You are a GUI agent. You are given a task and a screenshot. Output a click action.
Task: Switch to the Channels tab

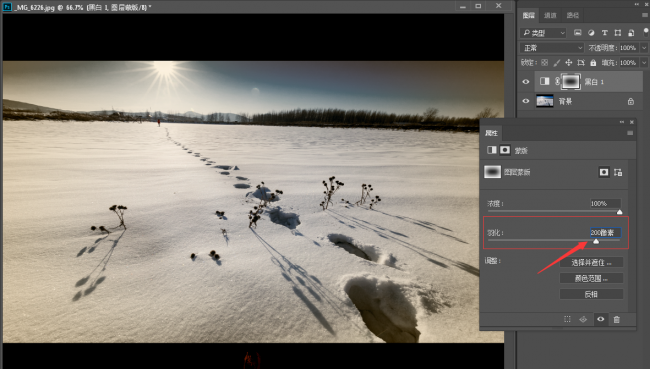pyautogui.click(x=550, y=15)
